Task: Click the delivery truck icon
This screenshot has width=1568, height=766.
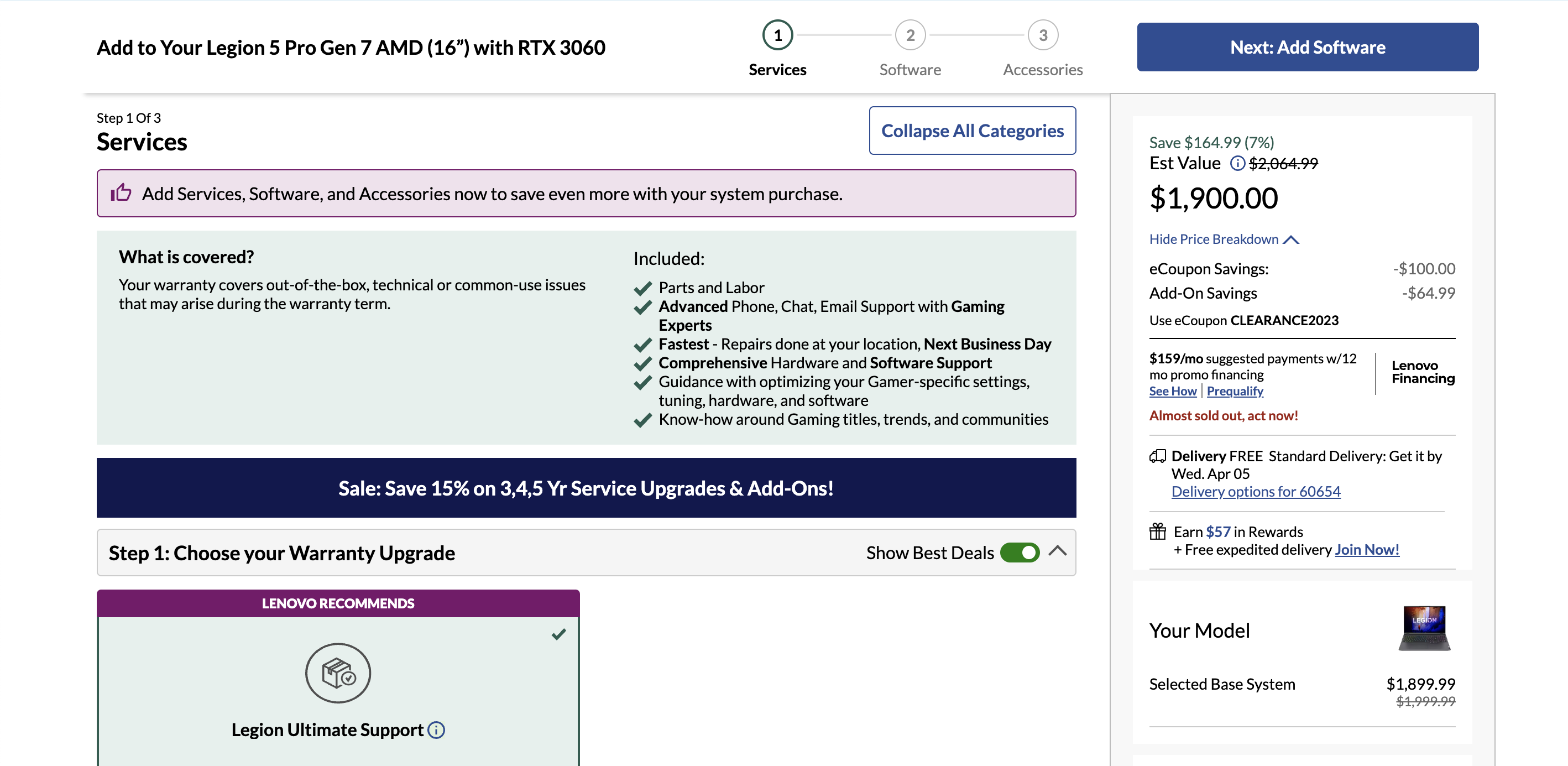Action: [x=1157, y=456]
